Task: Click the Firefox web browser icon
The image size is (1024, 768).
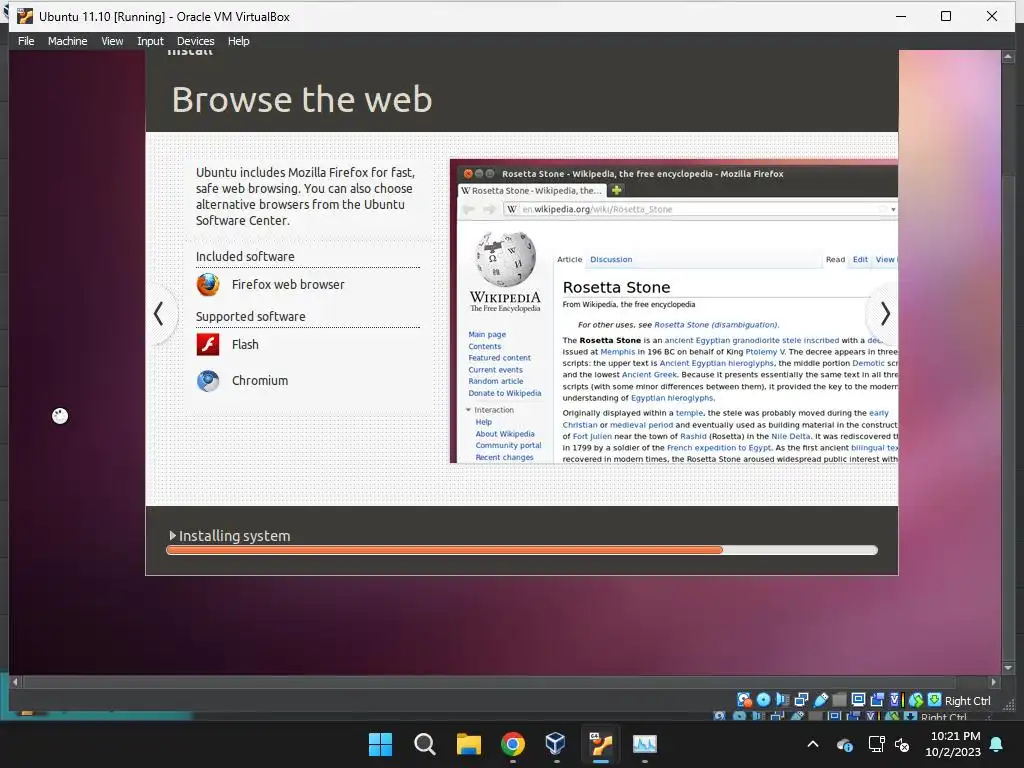Action: pyautogui.click(x=208, y=285)
